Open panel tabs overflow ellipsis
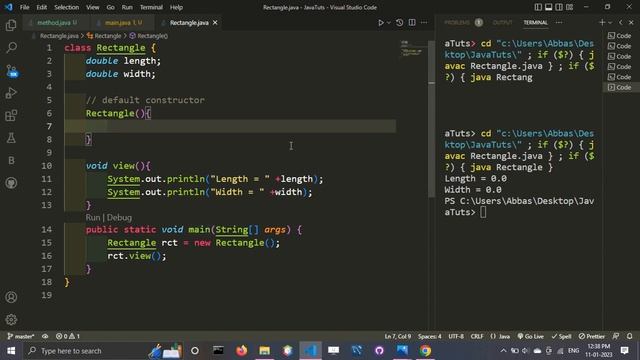The width and height of the screenshot is (640, 360). 559,23
